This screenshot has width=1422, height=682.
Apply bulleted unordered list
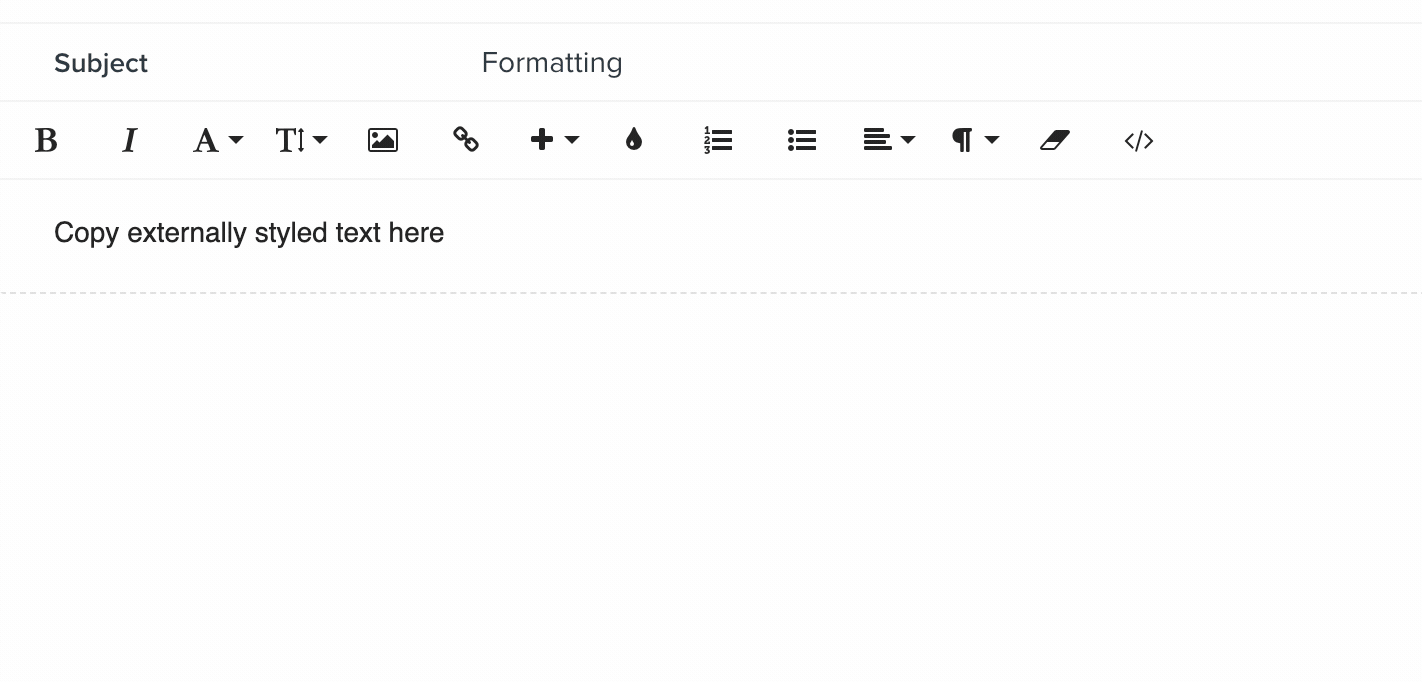(x=802, y=140)
